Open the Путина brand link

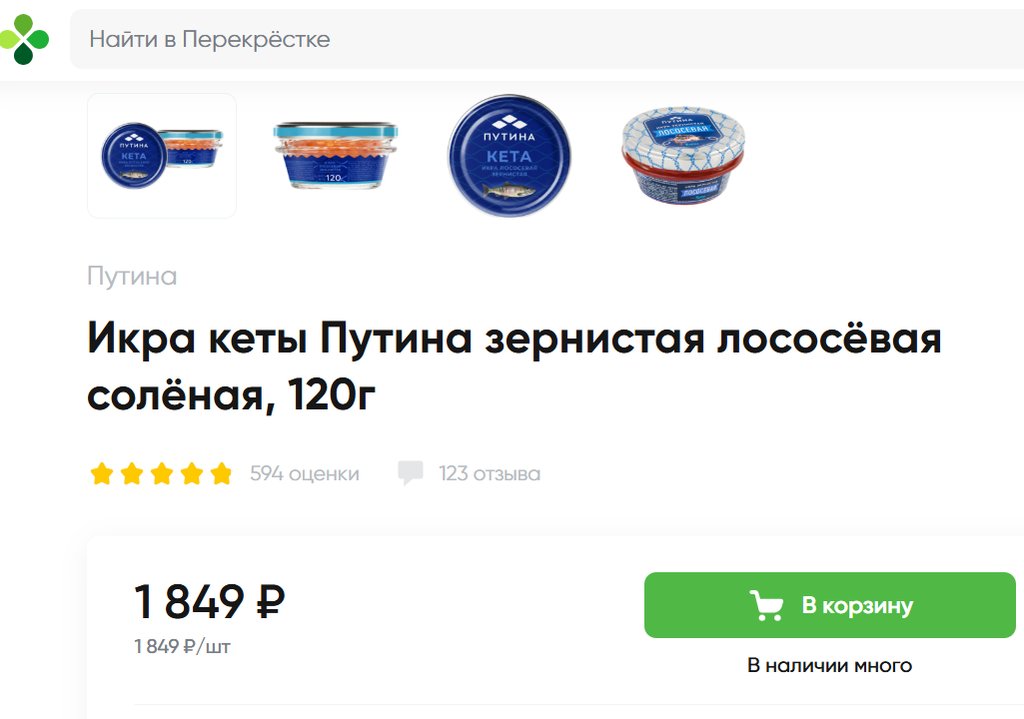click(132, 276)
